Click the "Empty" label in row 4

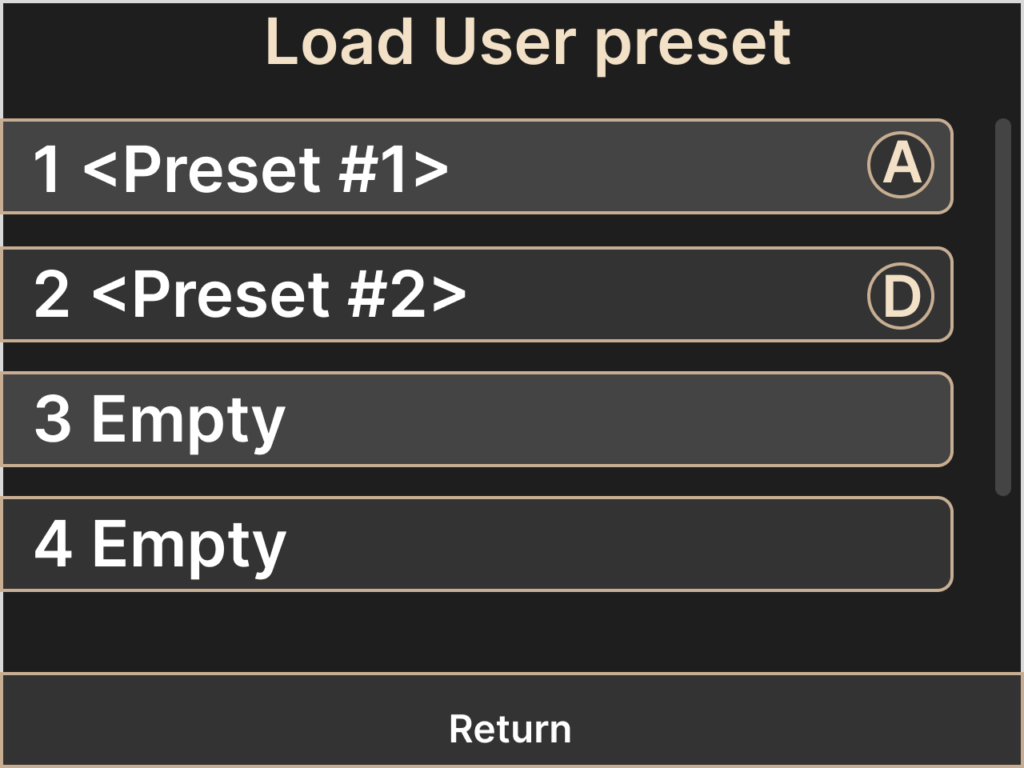tap(188, 546)
